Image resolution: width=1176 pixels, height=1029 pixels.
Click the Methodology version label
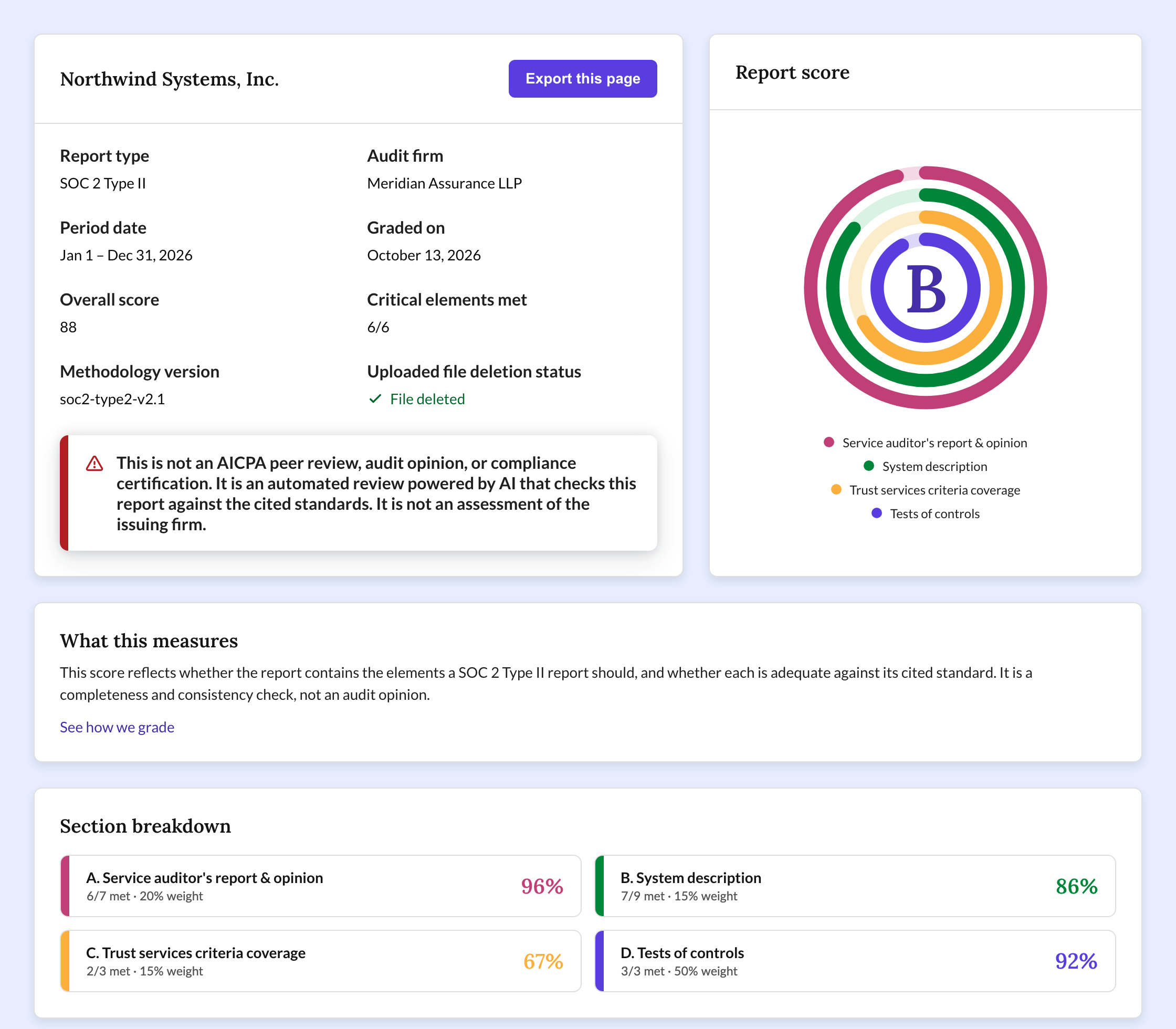tap(140, 372)
